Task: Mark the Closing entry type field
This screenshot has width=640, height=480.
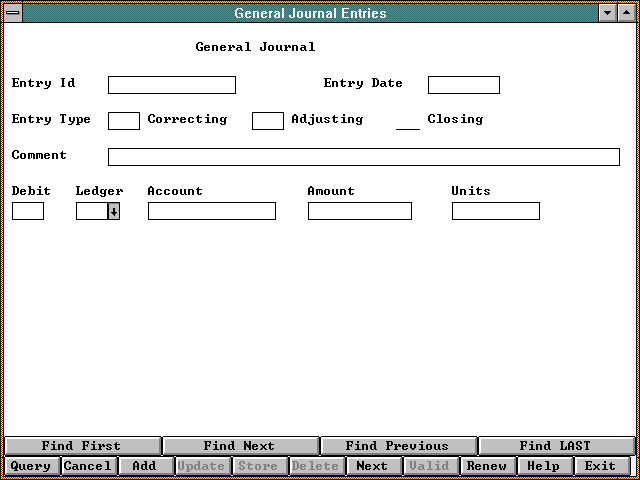Action: point(408,121)
